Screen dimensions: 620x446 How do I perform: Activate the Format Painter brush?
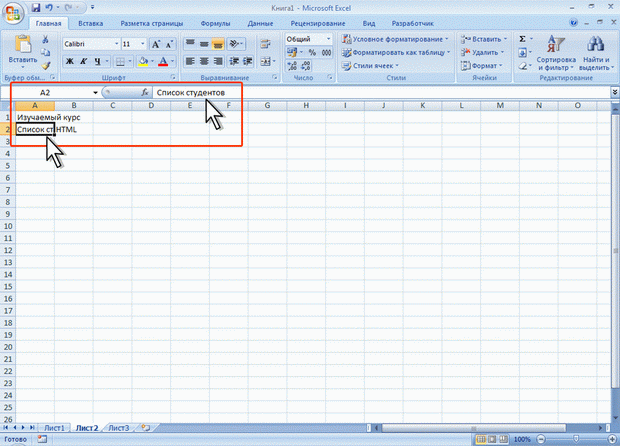coord(45,65)
